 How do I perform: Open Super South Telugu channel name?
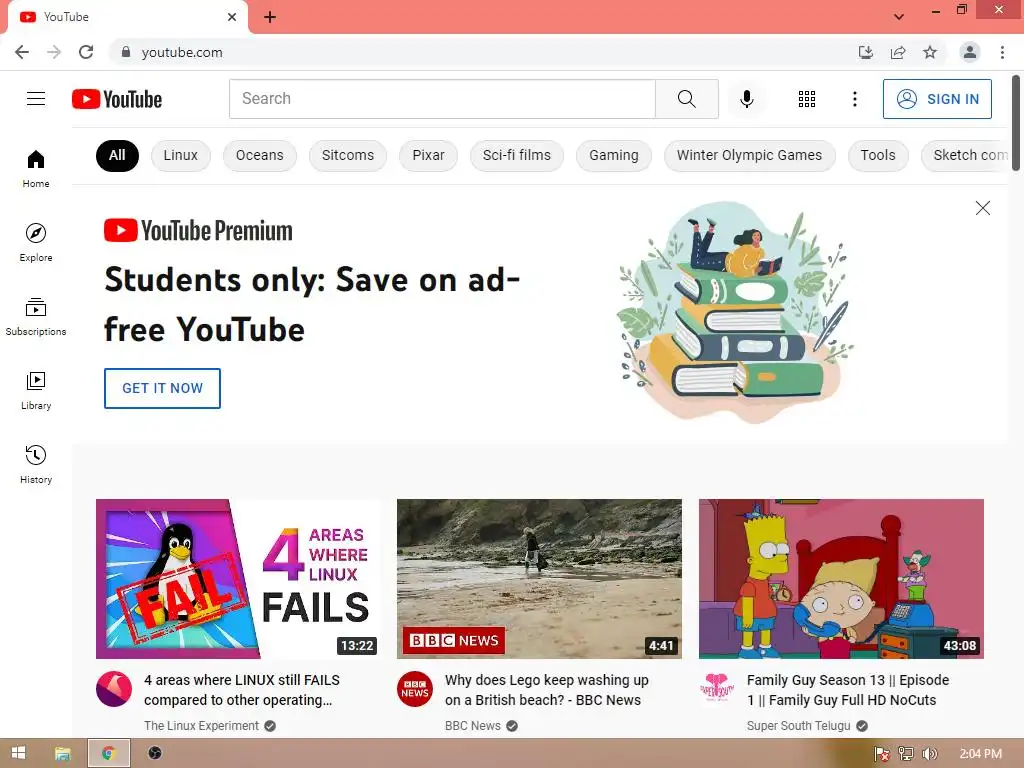point(799,726)
